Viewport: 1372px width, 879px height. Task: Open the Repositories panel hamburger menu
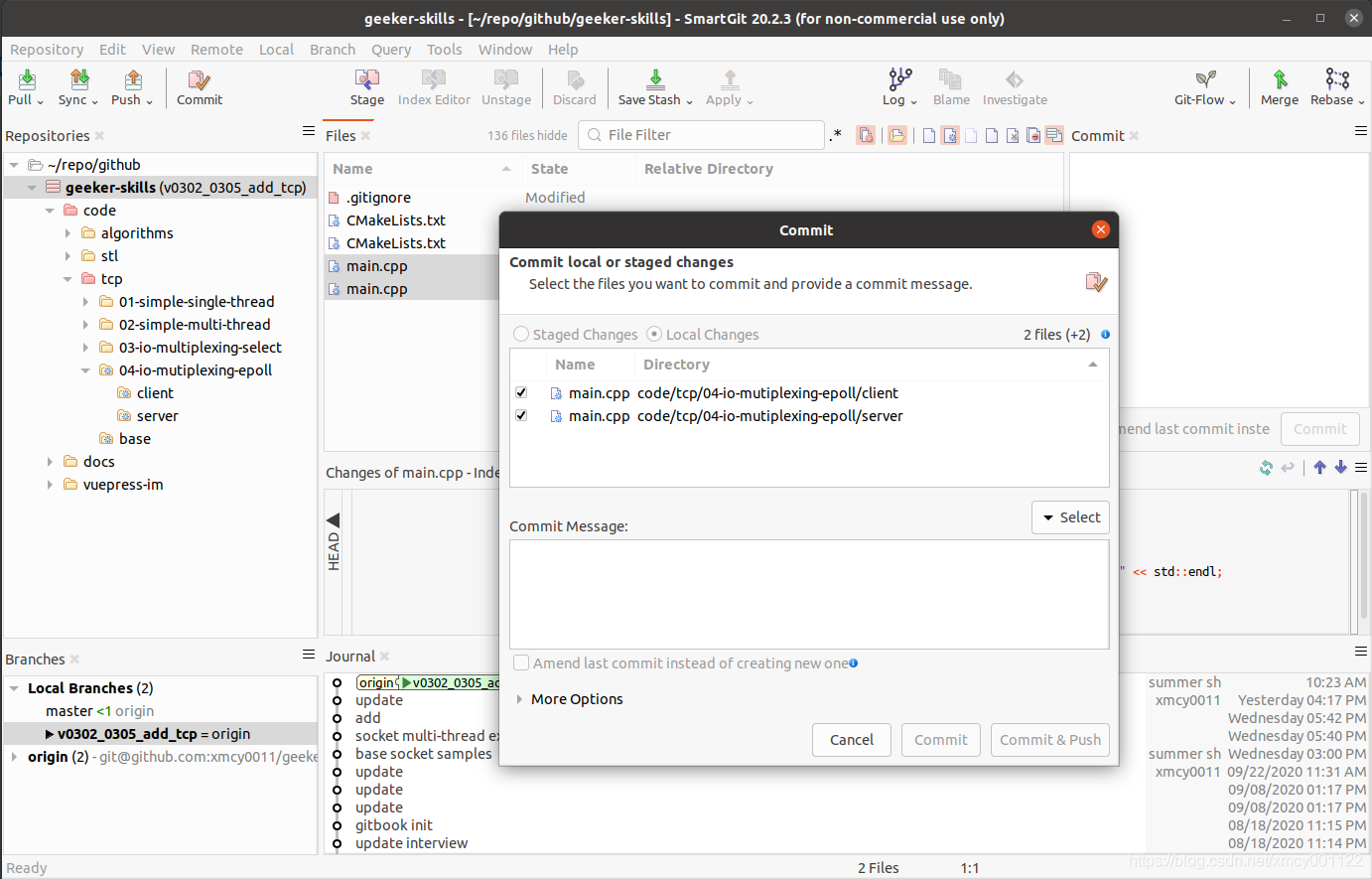click(x=309, y=131)
